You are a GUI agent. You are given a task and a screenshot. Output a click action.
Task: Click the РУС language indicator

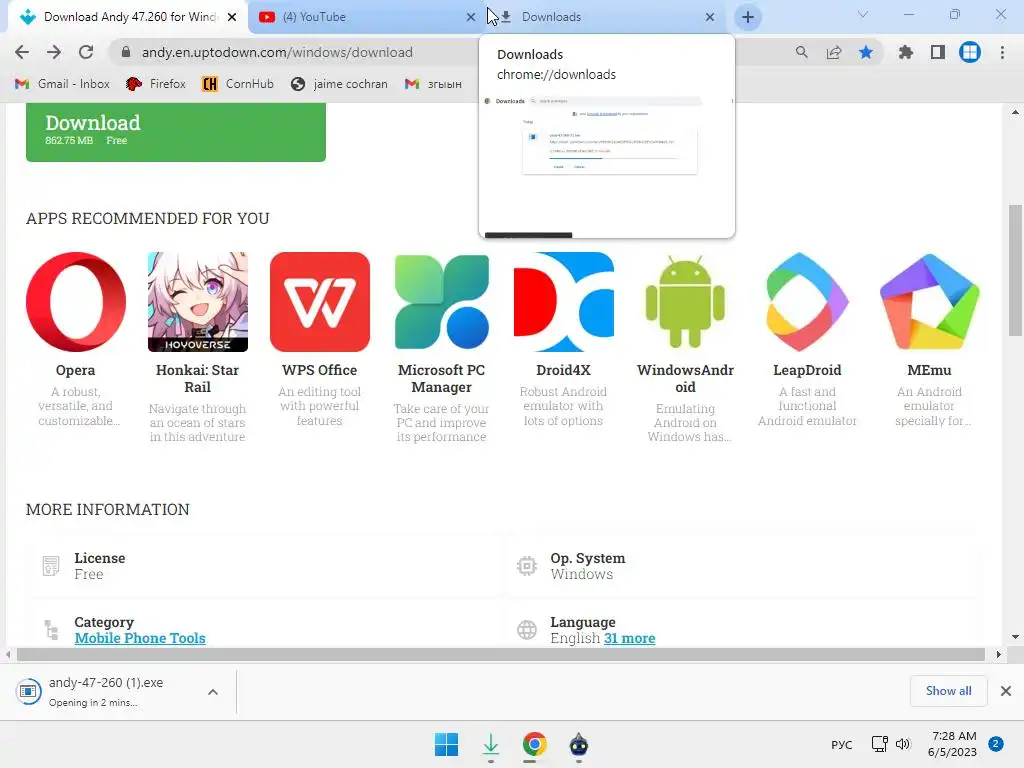tap(841, 744)
